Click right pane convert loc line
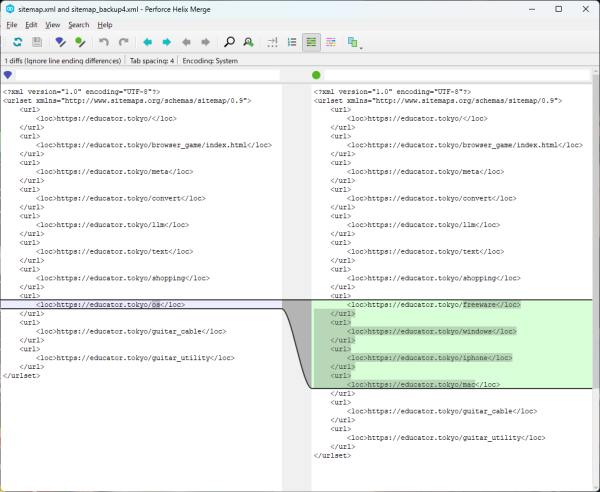 432,198
